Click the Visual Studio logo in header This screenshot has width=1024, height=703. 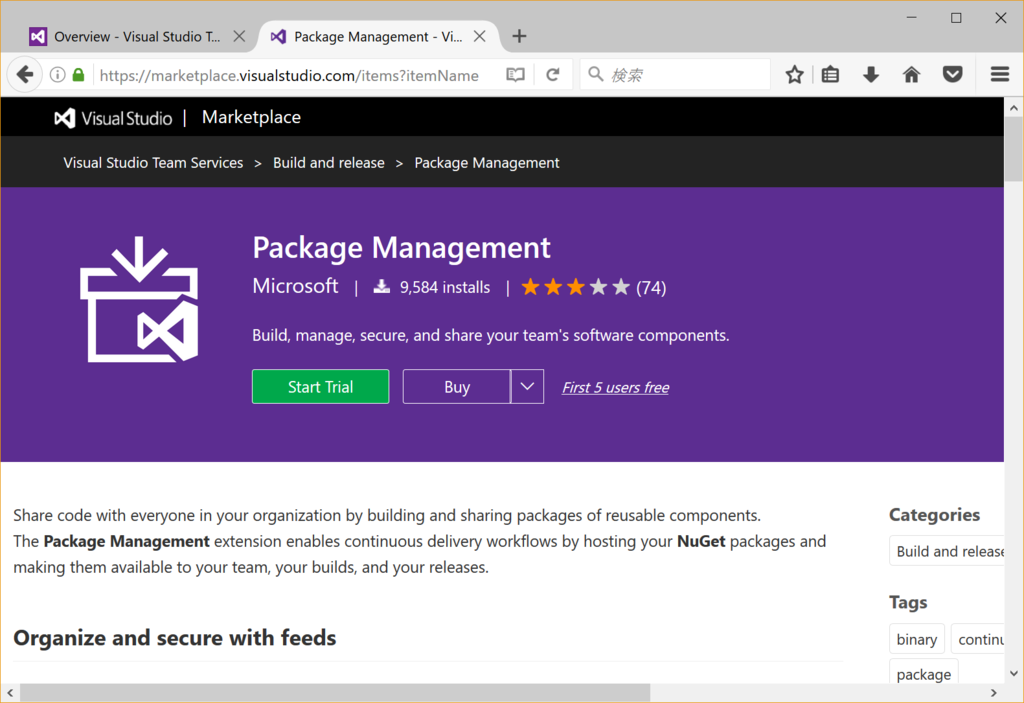[113, 118]
